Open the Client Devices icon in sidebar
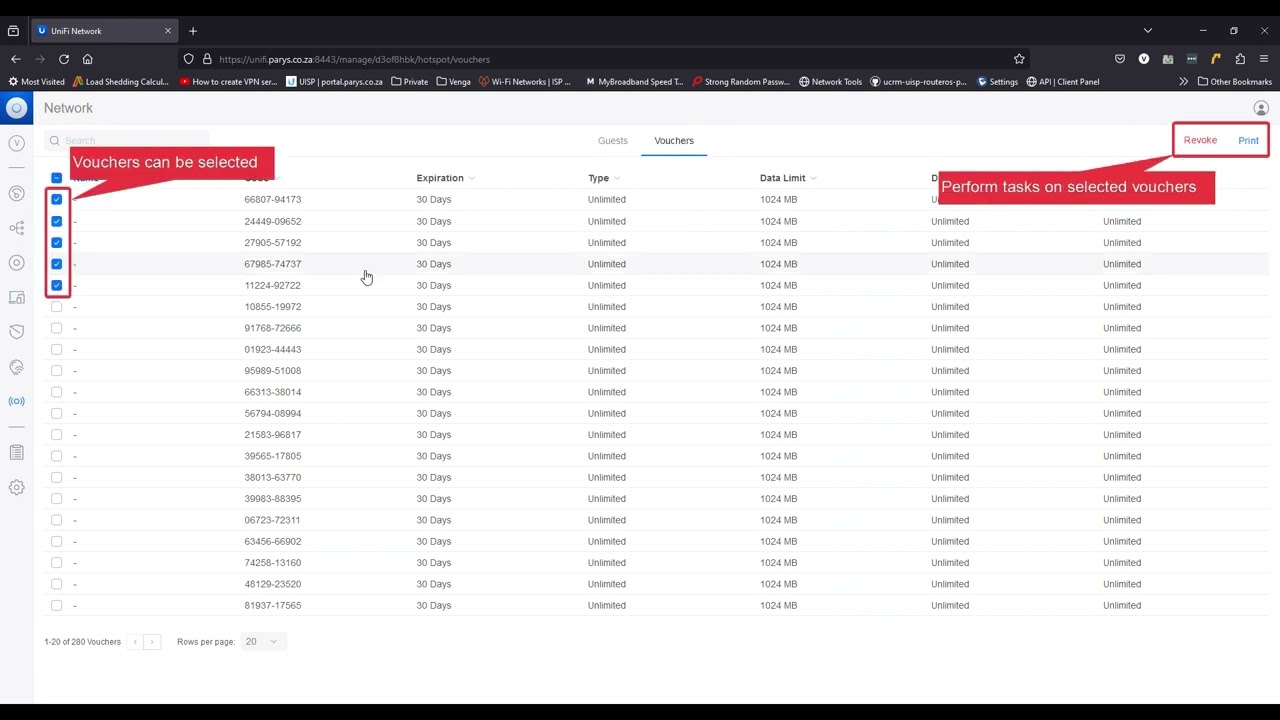 coord(16,297)
